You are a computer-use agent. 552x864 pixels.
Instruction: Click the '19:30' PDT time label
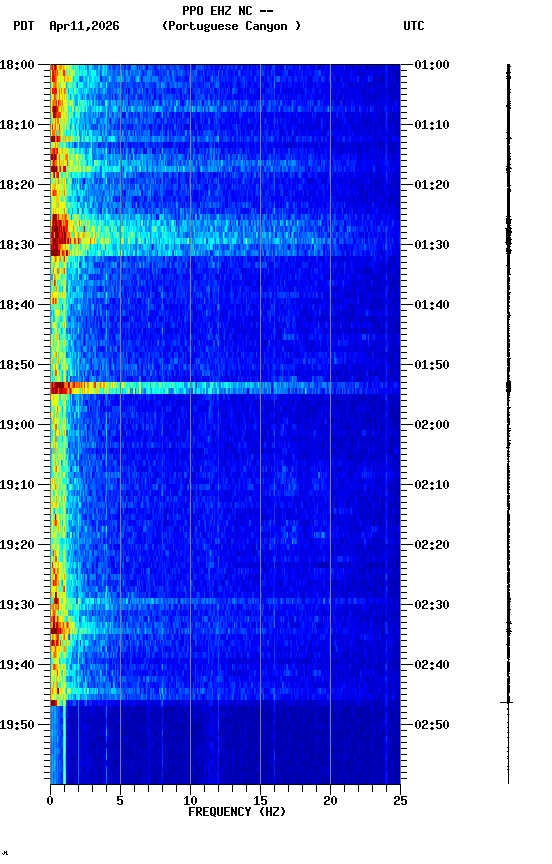[17, 606]
